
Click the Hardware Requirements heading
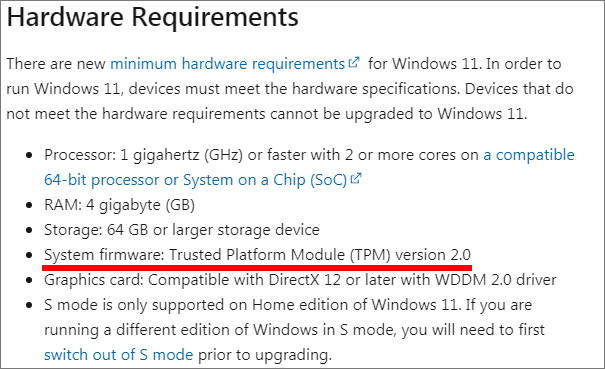pos(153,18)
